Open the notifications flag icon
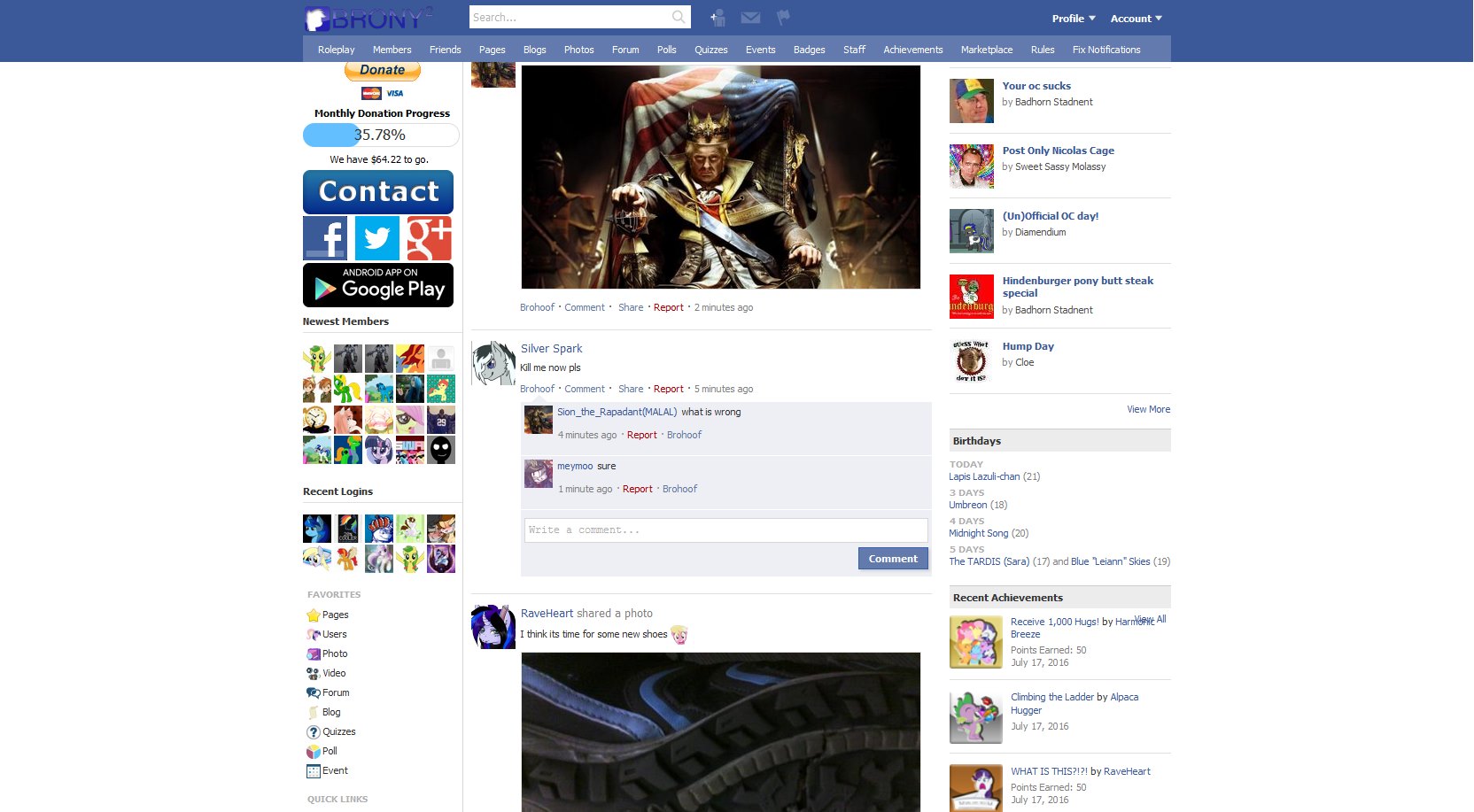 783,18
